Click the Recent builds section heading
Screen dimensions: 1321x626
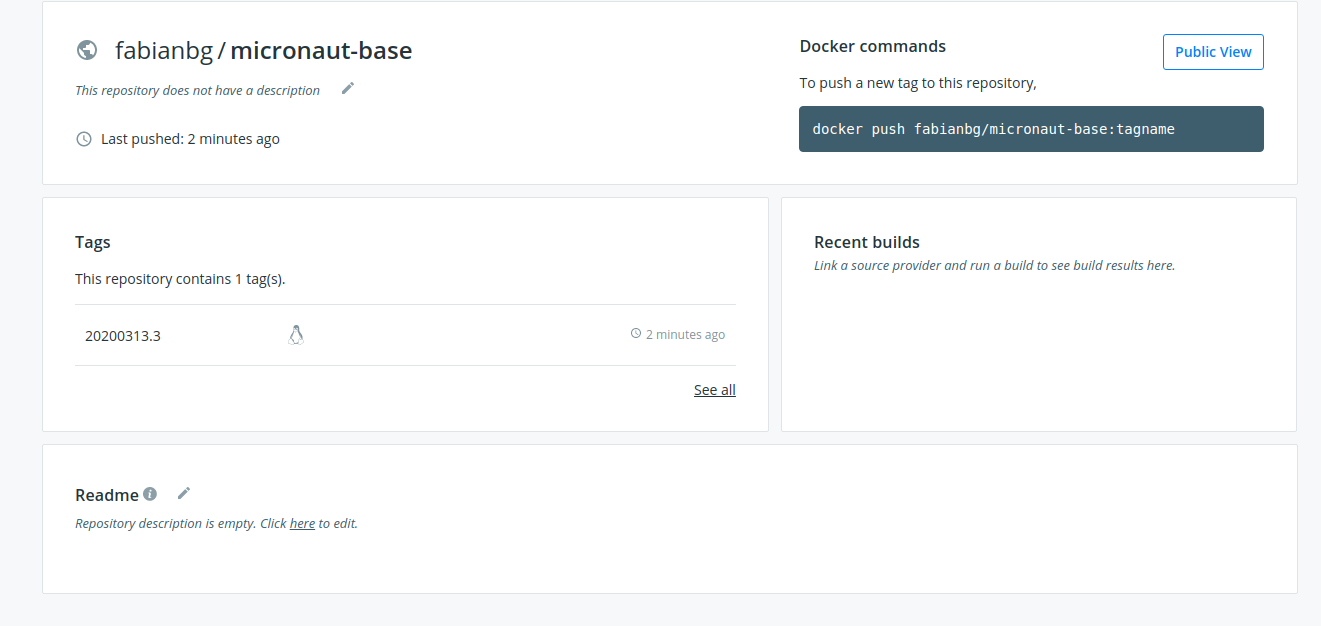tap(866, 241)
